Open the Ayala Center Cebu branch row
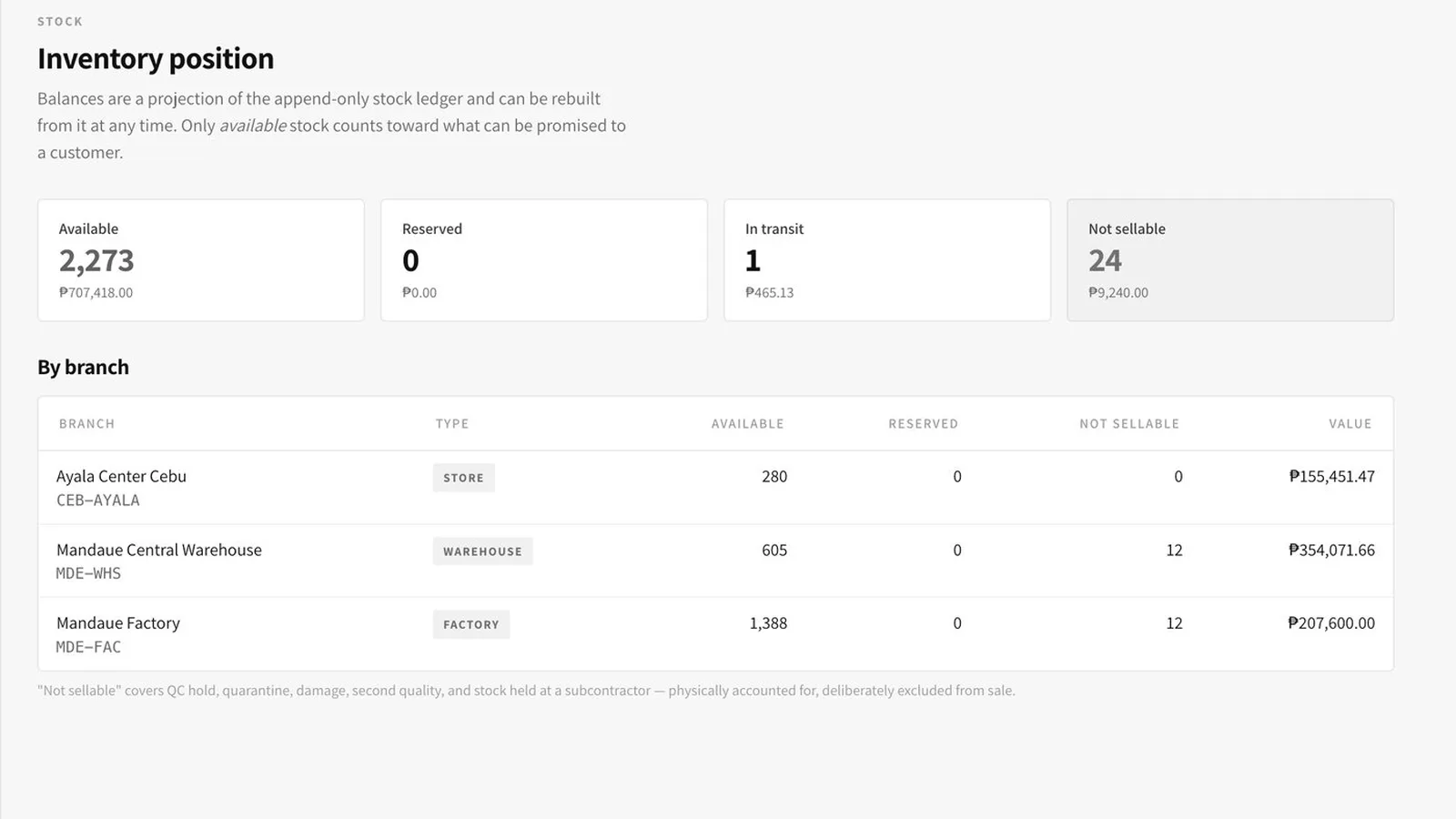The height and width of the screenshot is (819, 1456). pyautogui.click(x=715, y=488)
